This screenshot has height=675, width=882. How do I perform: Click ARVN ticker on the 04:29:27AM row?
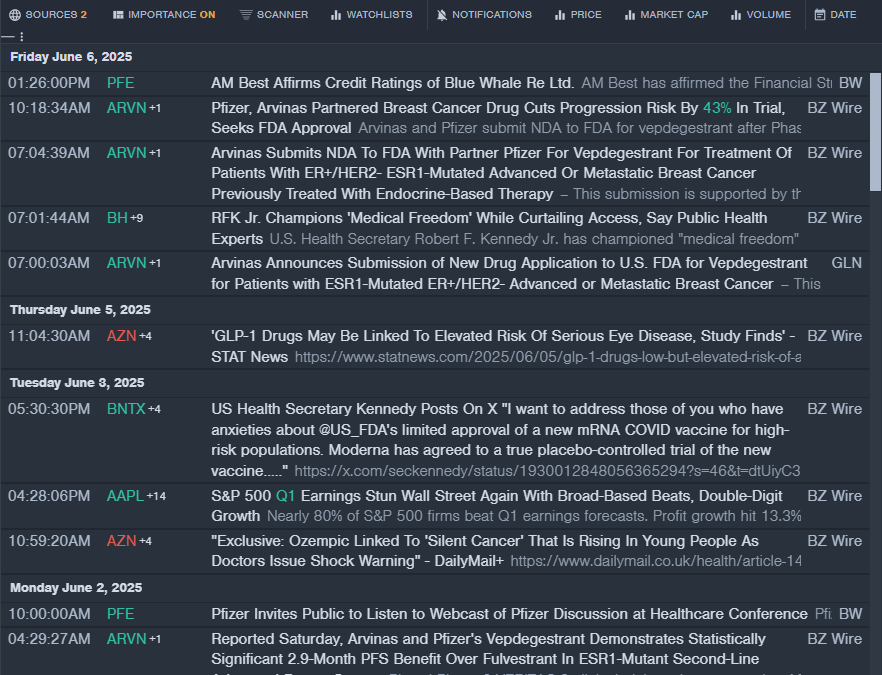point(127,639)
